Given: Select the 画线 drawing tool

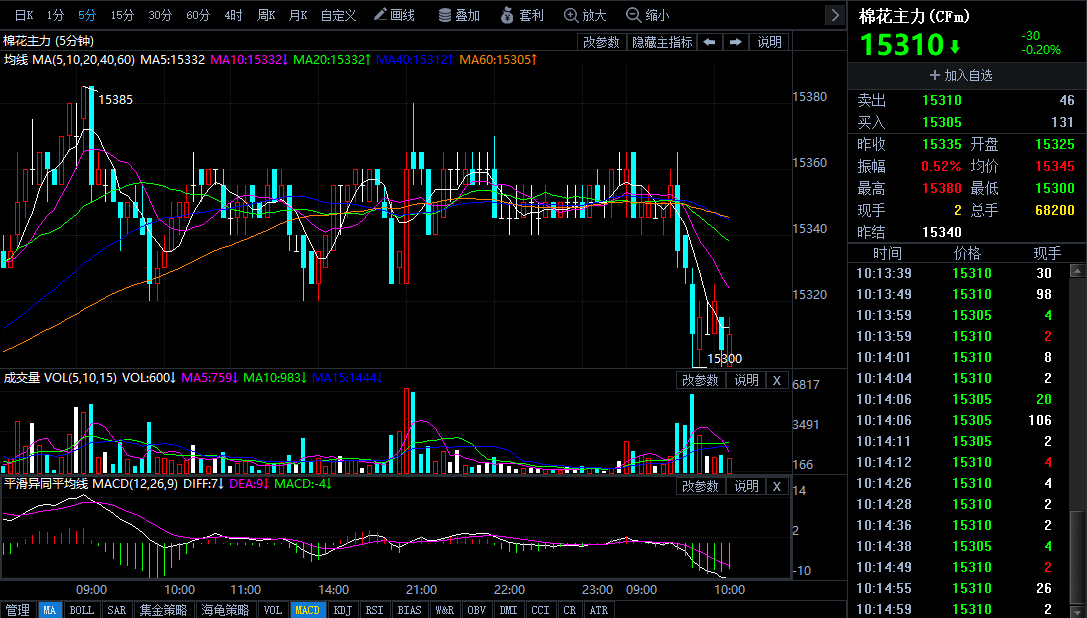Looking at the screenshot, I should tap(393, 15).
